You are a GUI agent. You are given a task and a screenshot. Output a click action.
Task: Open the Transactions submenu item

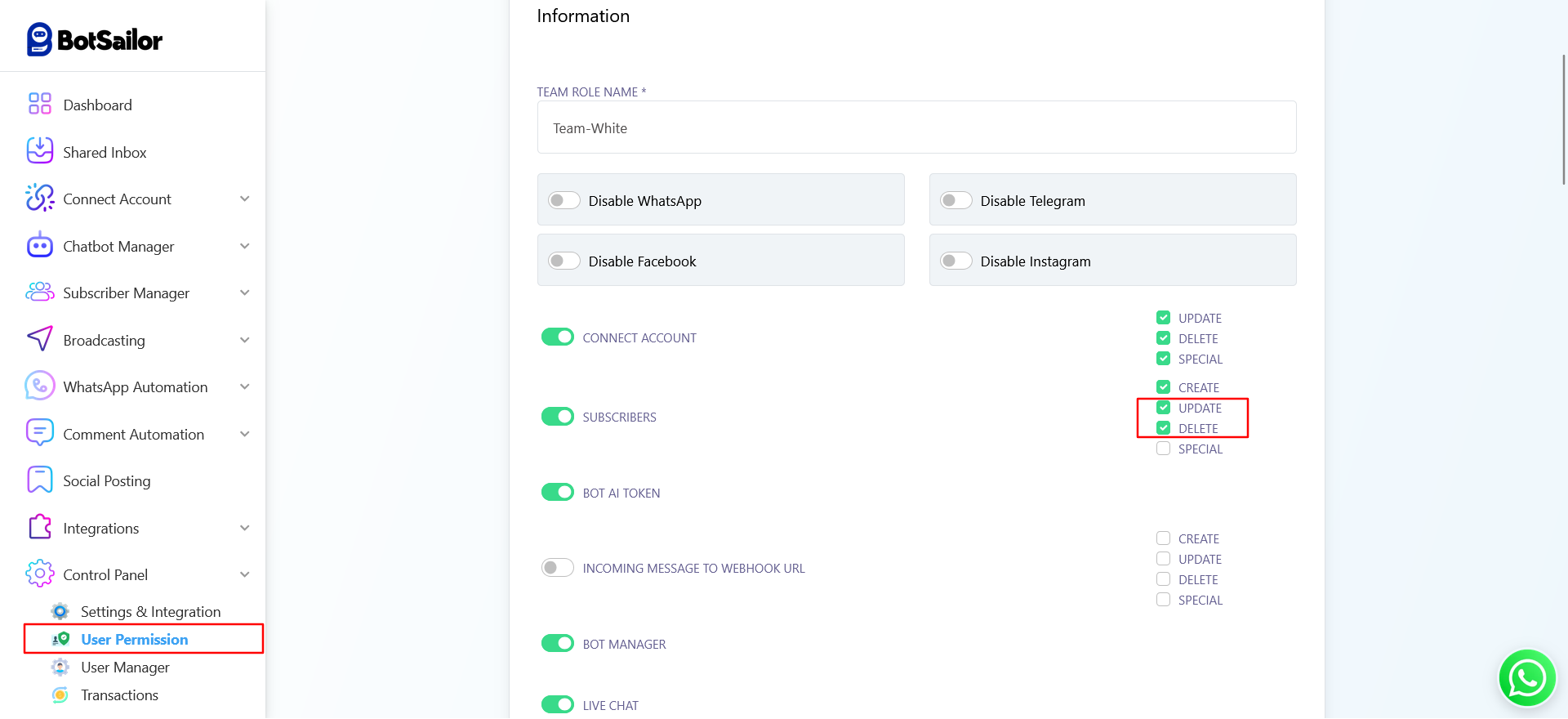pyautogui.click(x=119, y=695)
